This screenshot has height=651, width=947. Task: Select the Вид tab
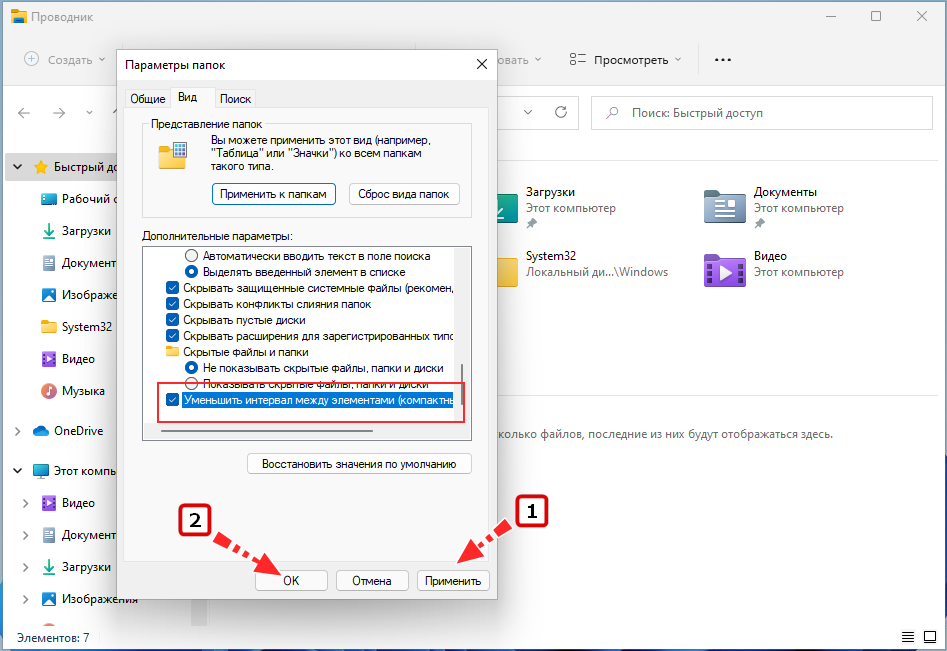coord(188,97)
